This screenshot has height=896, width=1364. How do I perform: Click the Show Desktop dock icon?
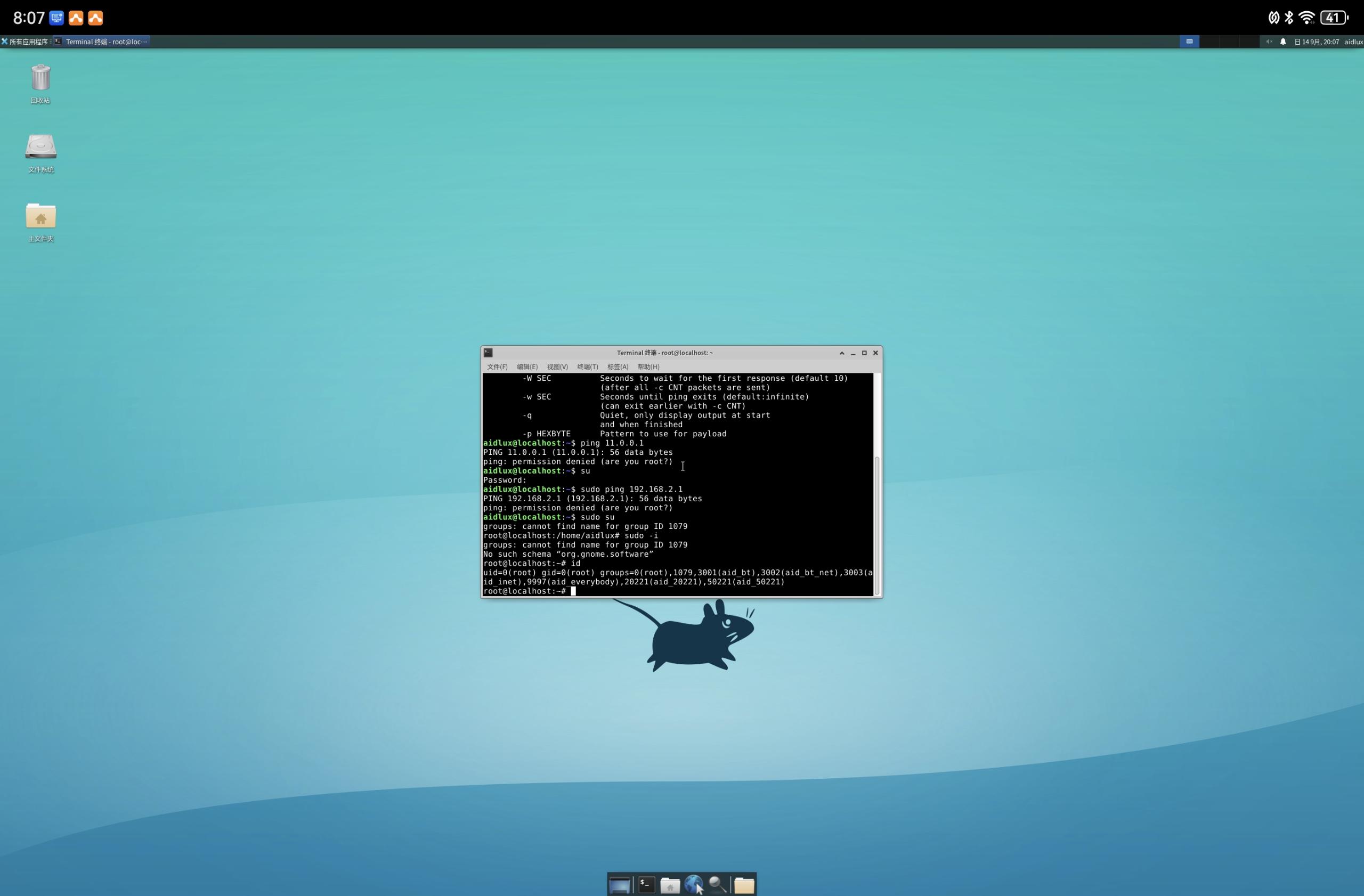tap(620, 885)
